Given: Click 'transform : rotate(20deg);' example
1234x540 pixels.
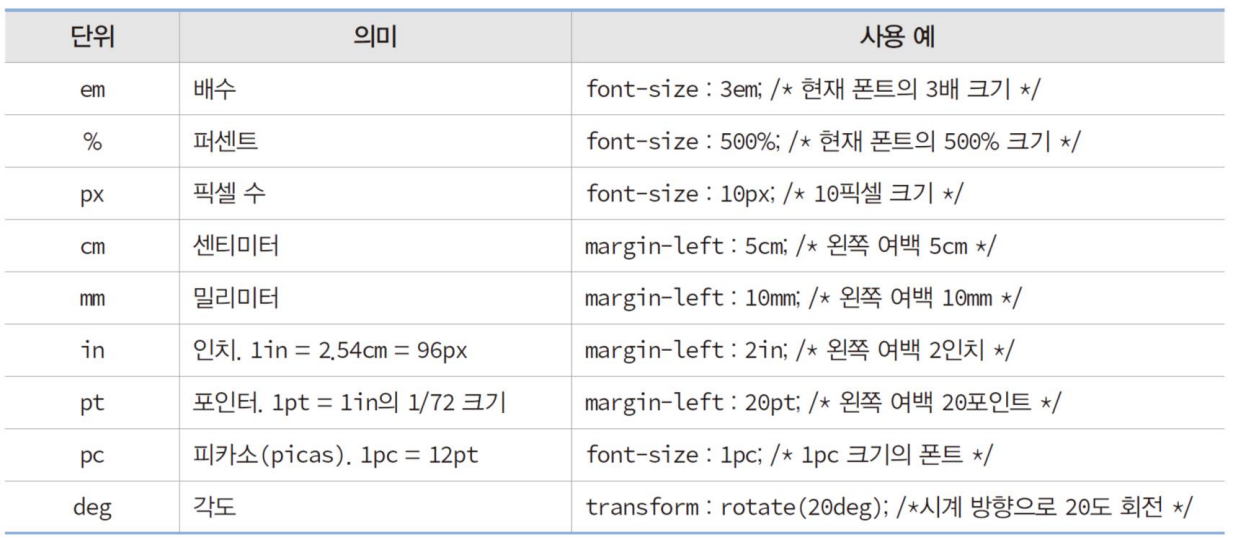Looking at the screenshot, I should pyautogui.click(x=738, y=507).
